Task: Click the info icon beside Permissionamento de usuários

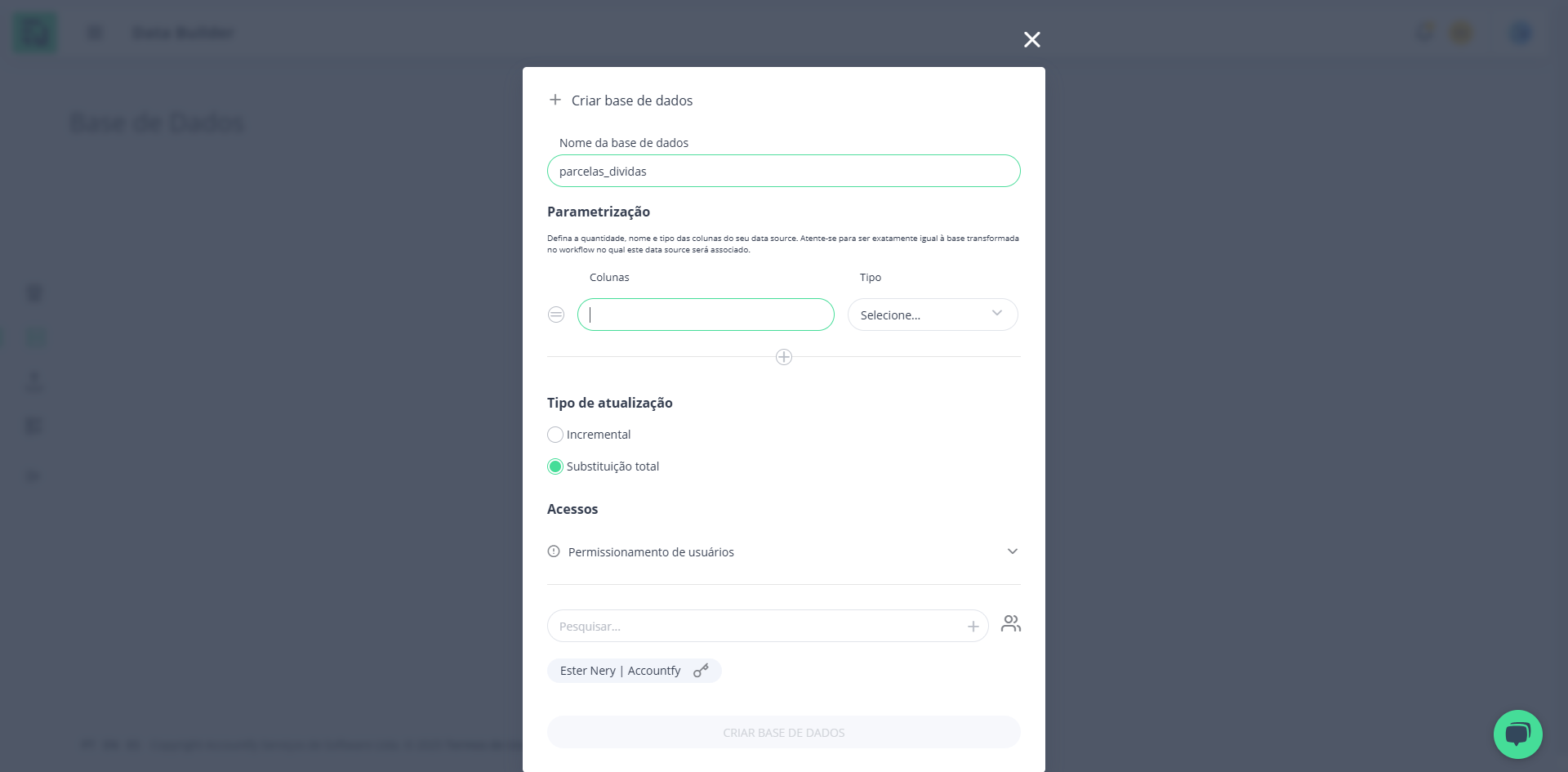Action: pyautogui.click(x=554, y=551)
